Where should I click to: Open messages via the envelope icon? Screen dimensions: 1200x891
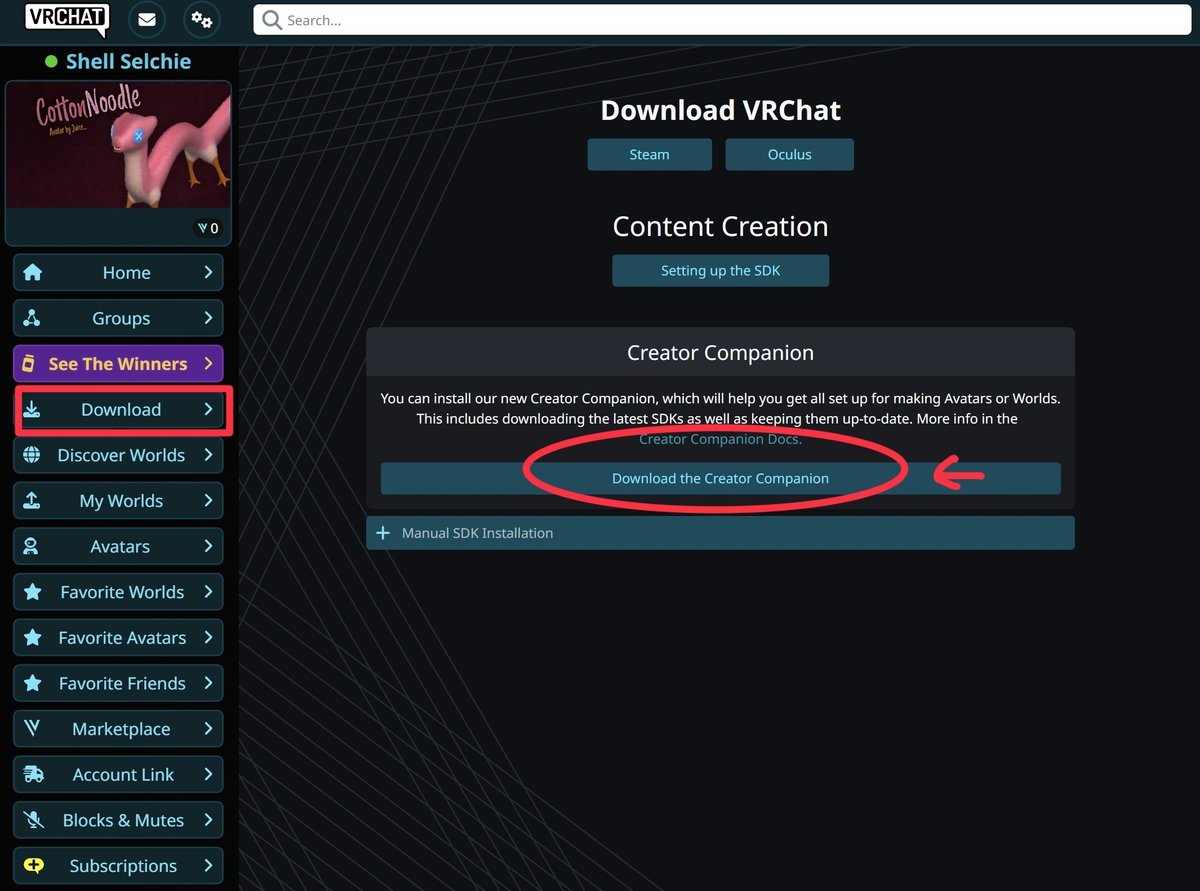tap(147, 19)
